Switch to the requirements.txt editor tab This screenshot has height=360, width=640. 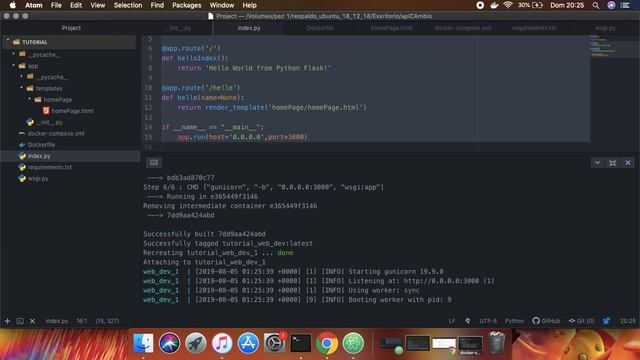point(534,28)
